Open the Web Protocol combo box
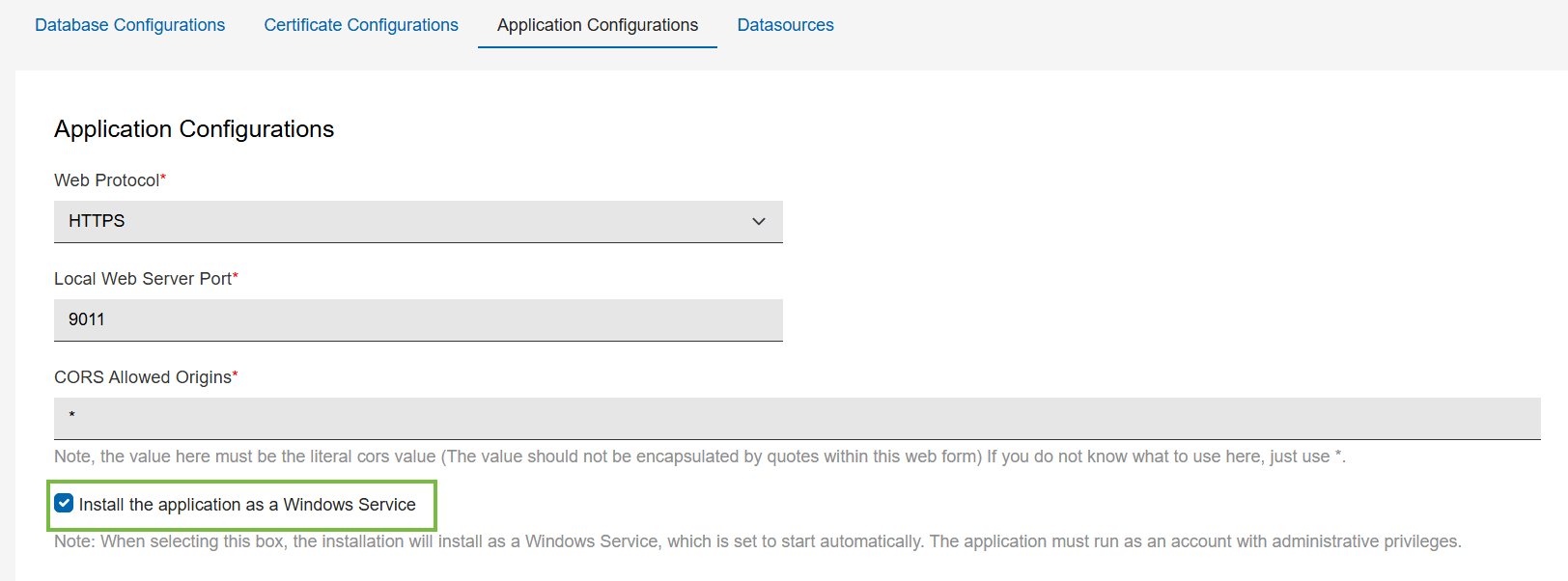Screen dimensions: 1568x581 417,222
